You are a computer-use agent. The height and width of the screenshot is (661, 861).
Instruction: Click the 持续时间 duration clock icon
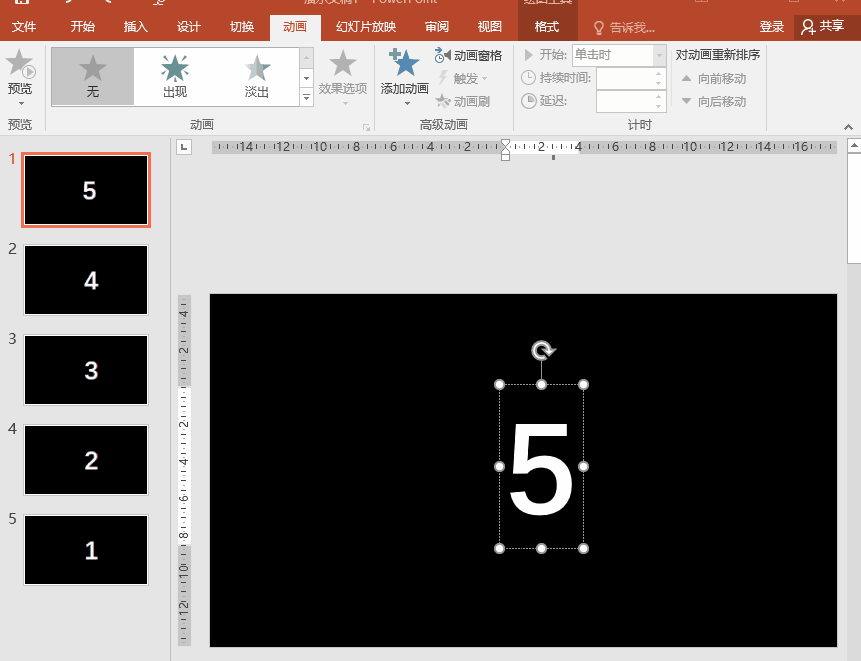click(528, 78)
